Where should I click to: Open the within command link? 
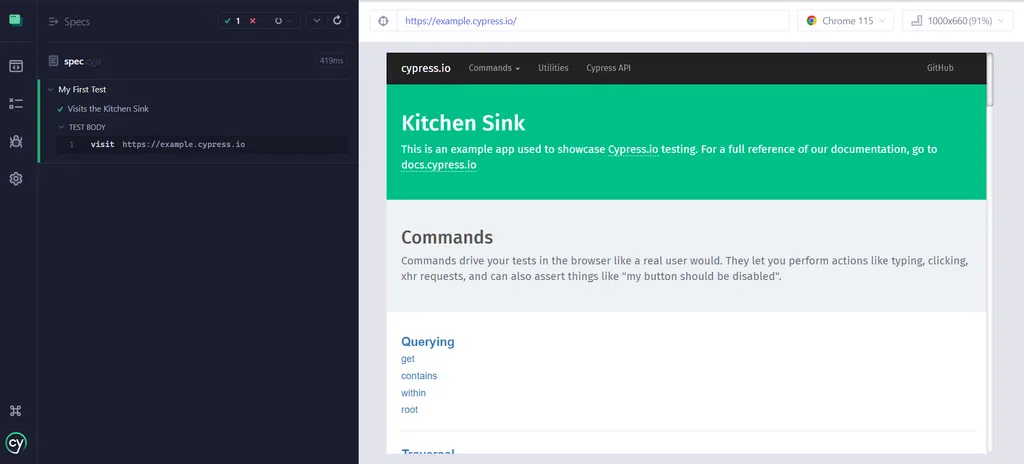click(413, 393)
